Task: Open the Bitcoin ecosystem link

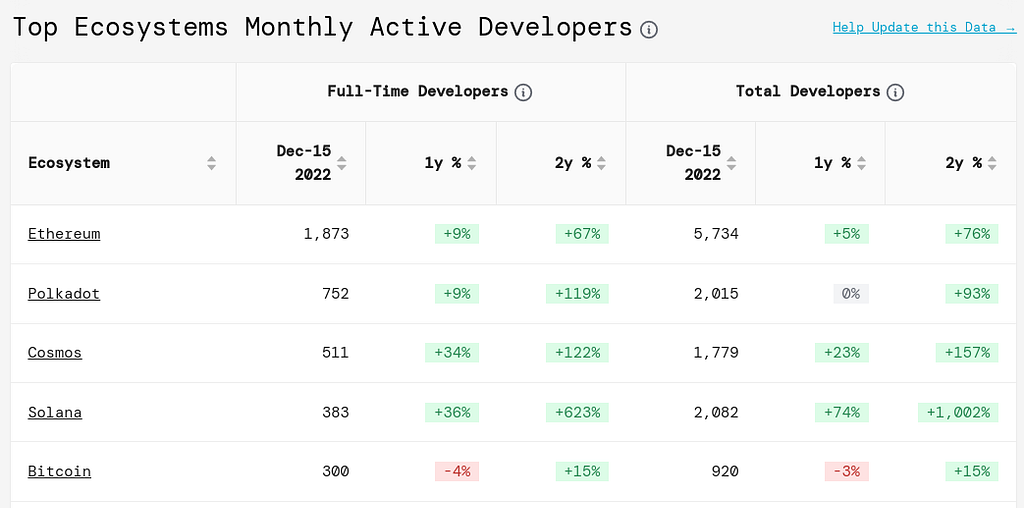Action: pyautogui.click(x=59, y=471)
